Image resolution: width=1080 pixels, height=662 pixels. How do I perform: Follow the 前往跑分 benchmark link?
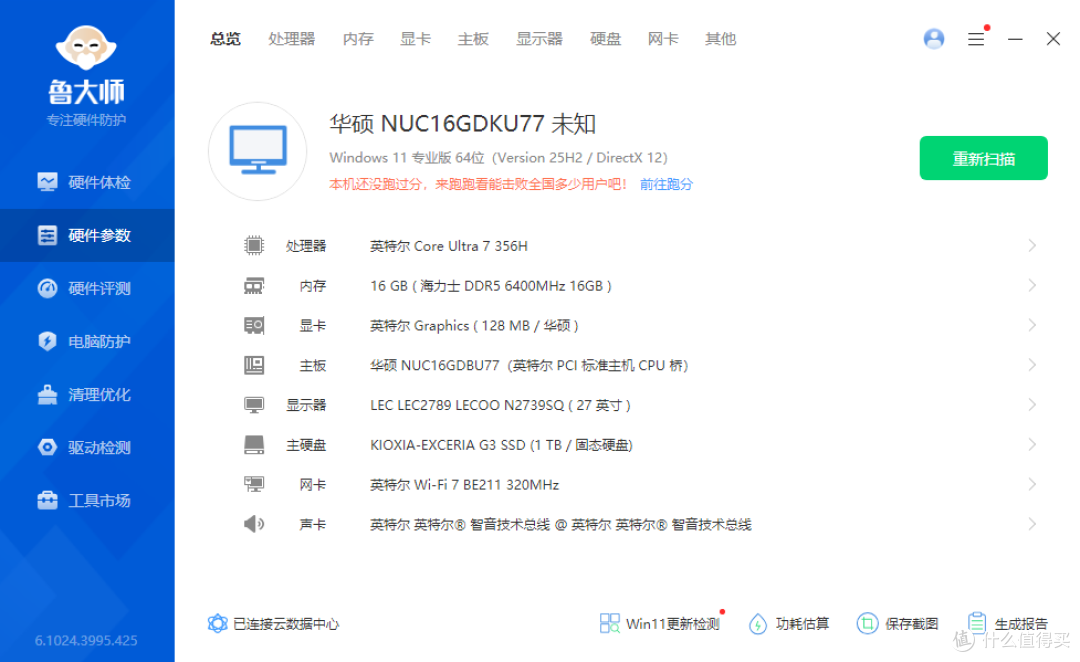pyautogui.click(x=666, y=184)
